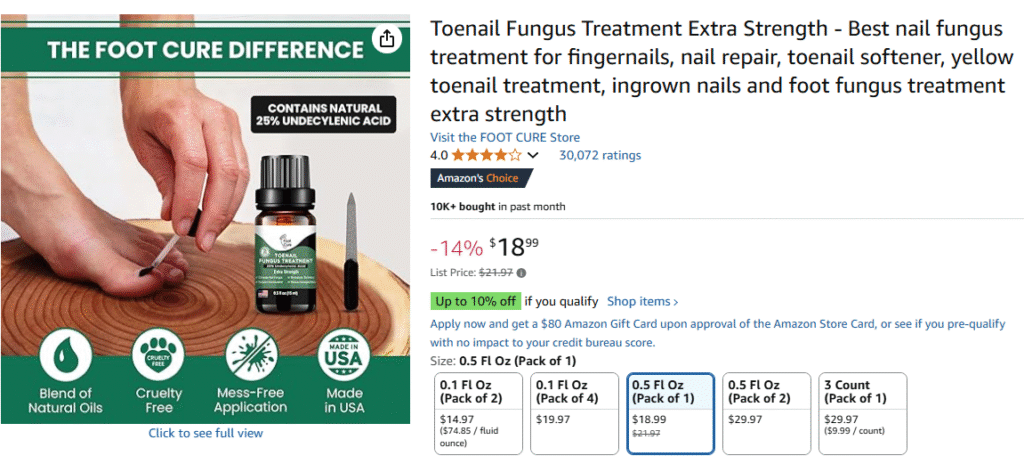This screenshot has height=456, width=1024.
Task: Visit the FOOT CURE Store
Action: (x=505, y=138)
